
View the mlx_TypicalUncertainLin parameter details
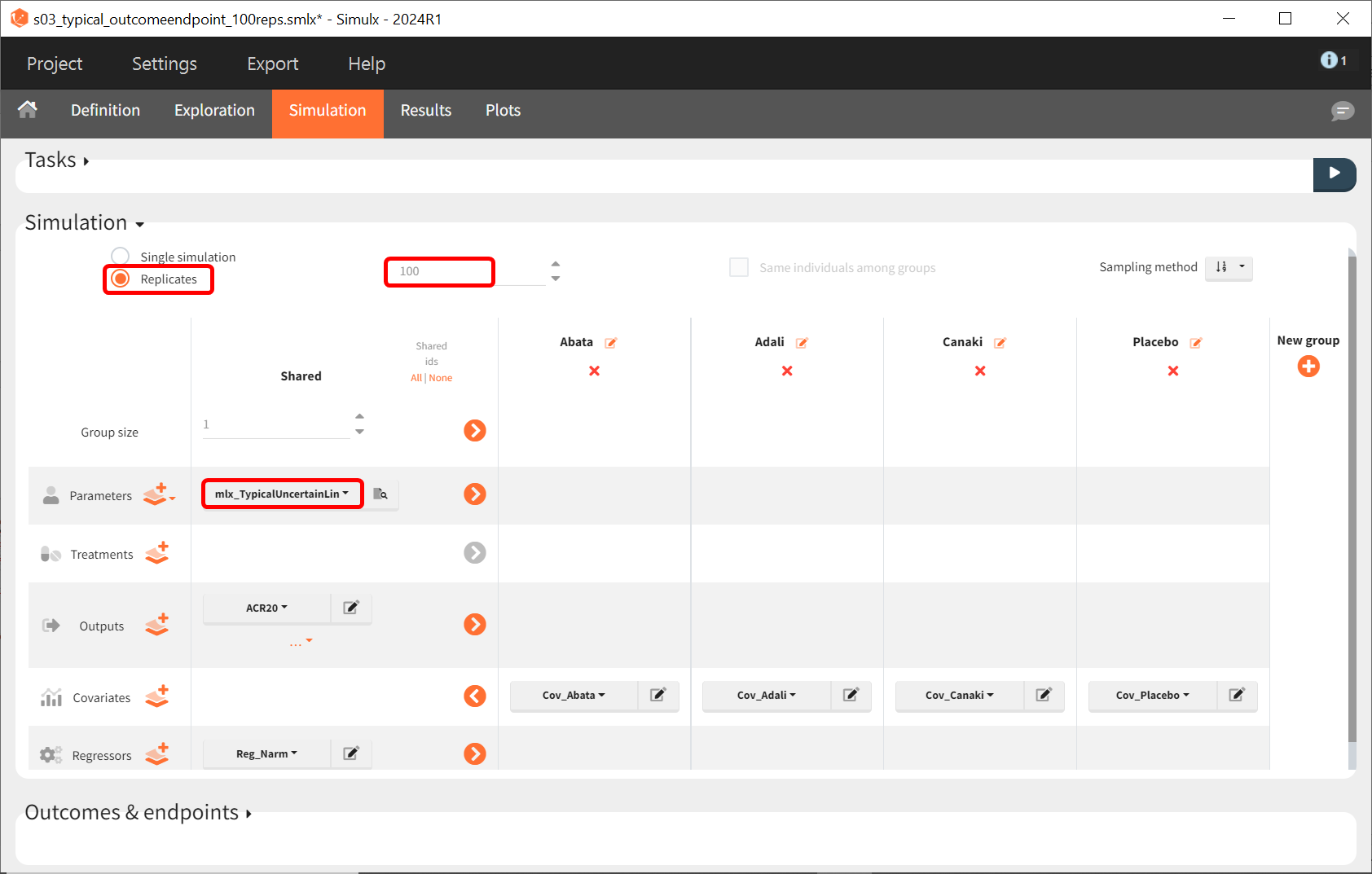click(380, 494)
